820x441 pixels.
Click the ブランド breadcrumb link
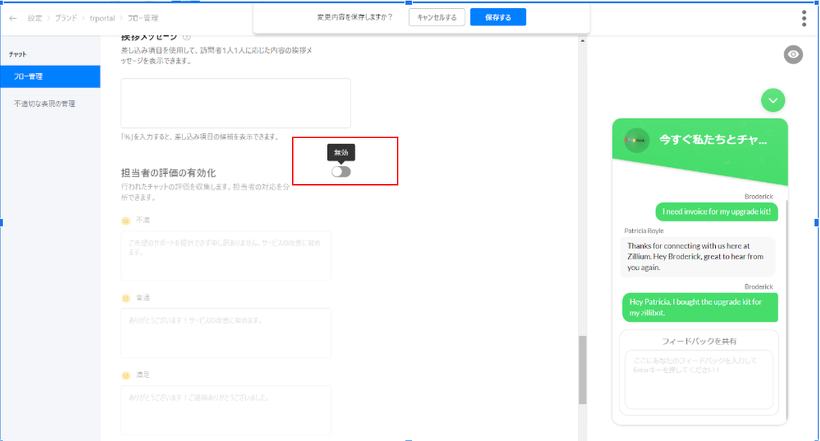68,18
